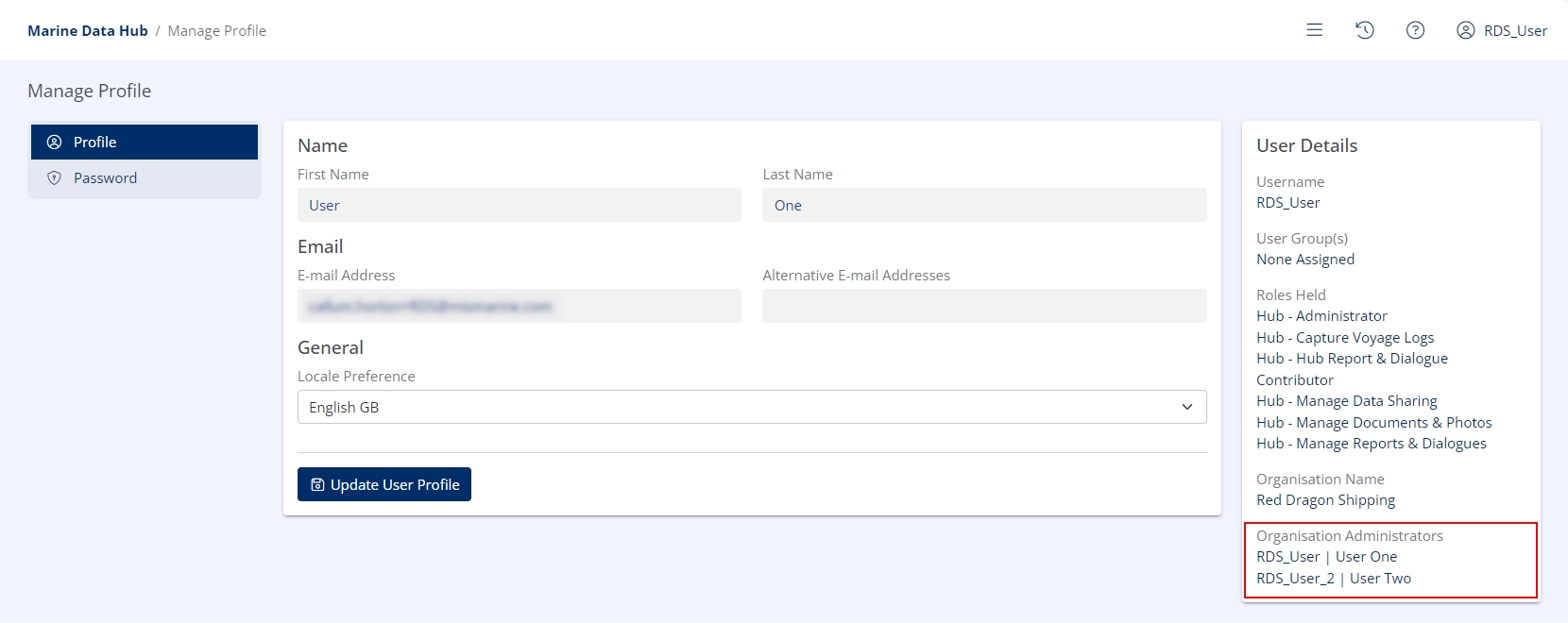Click the E-mail Address field

[519, 306]
